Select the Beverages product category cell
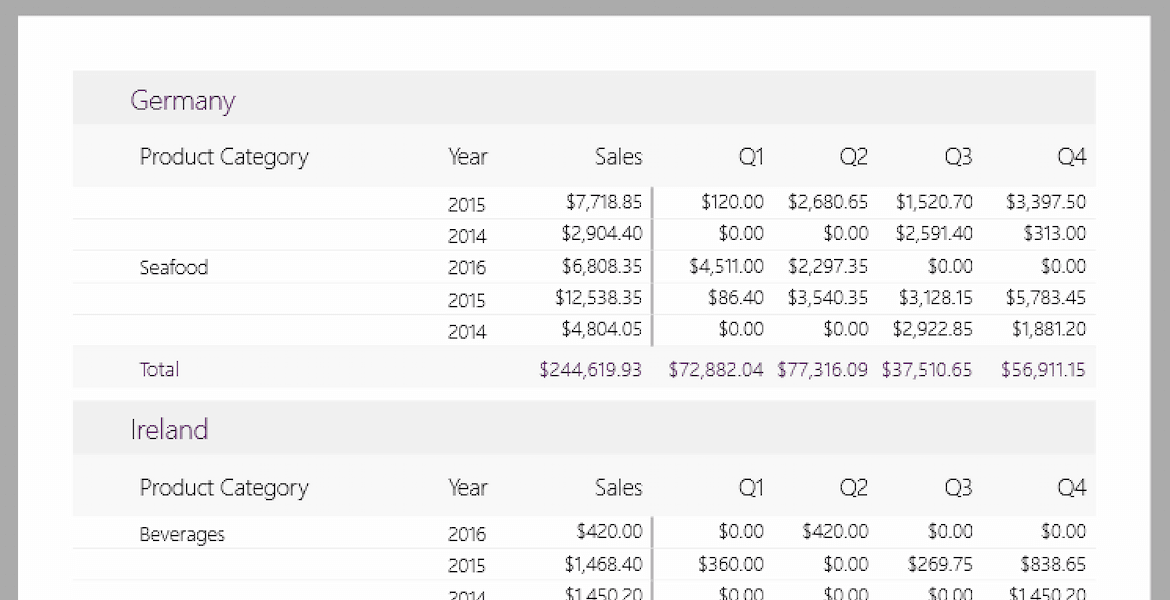1170x600 pixels. [x=182, y=534]
